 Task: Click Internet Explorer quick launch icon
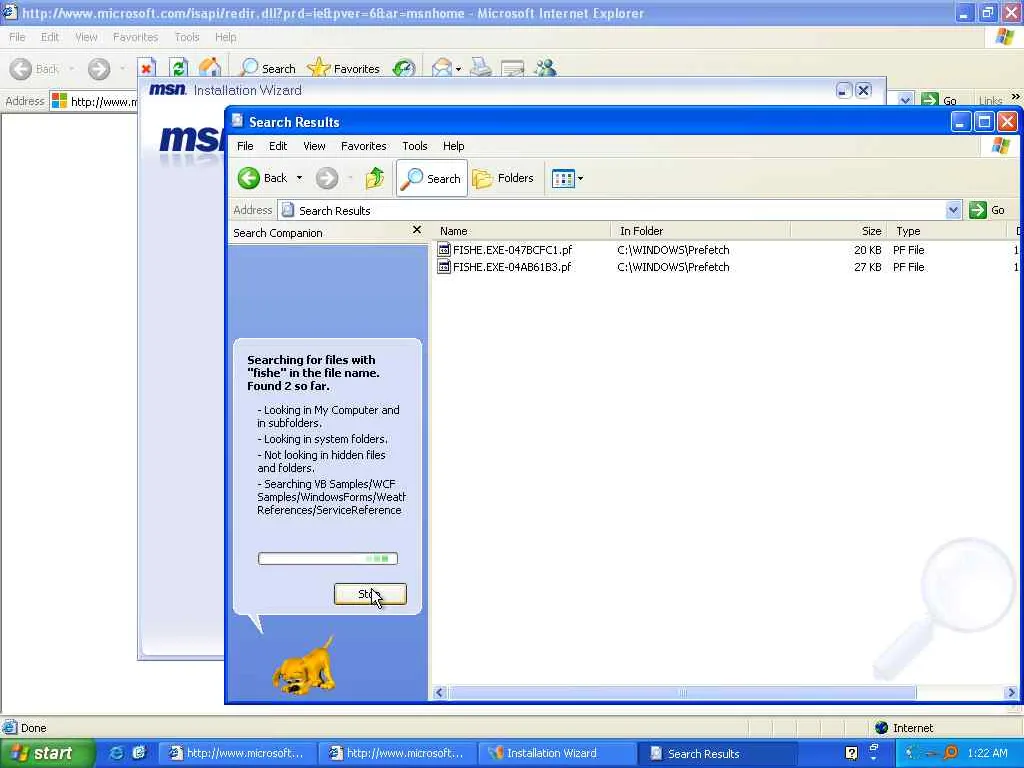pos(116,753)
